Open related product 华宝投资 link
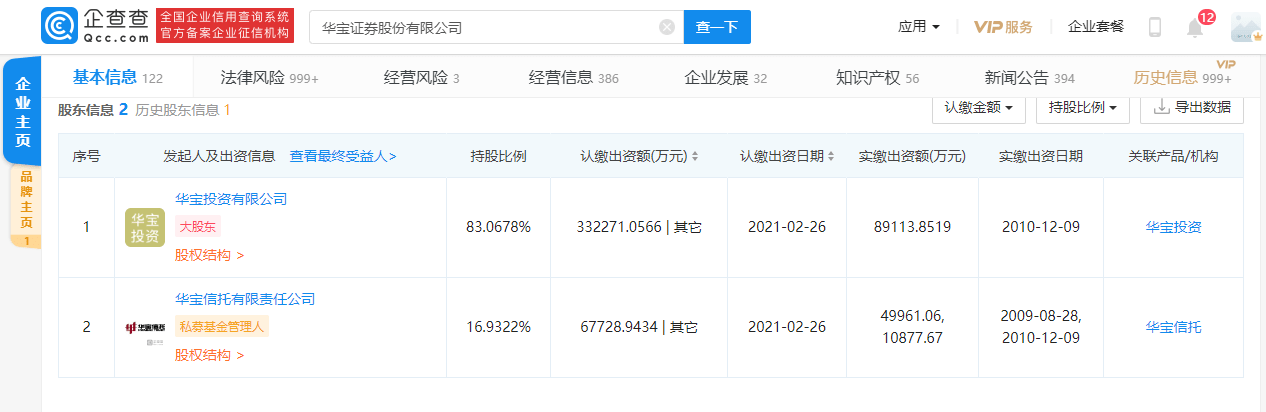The height and width of the screenshot is (412, 1266). click(1174, 227)
